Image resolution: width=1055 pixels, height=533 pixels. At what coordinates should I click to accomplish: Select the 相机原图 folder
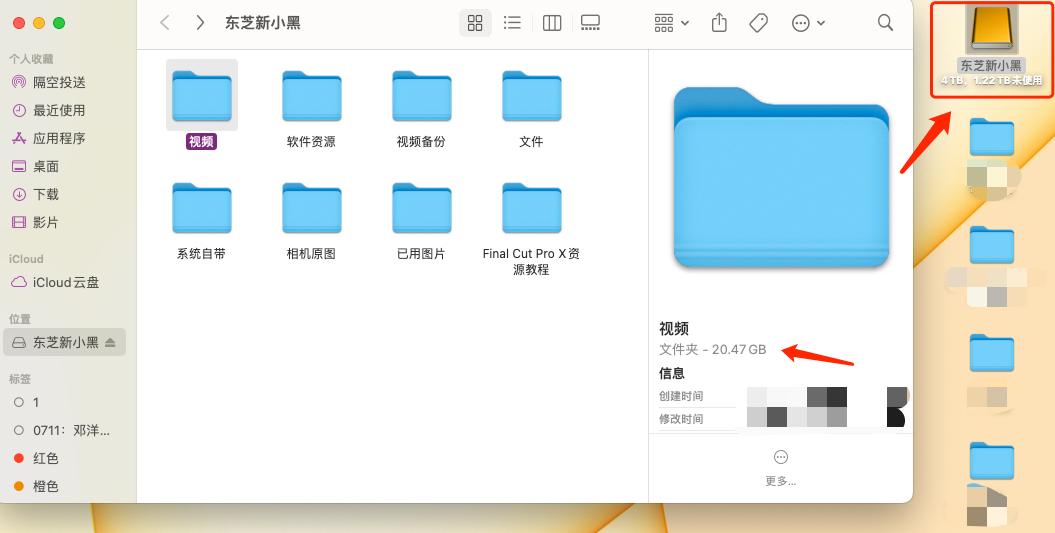pos(312,221)
